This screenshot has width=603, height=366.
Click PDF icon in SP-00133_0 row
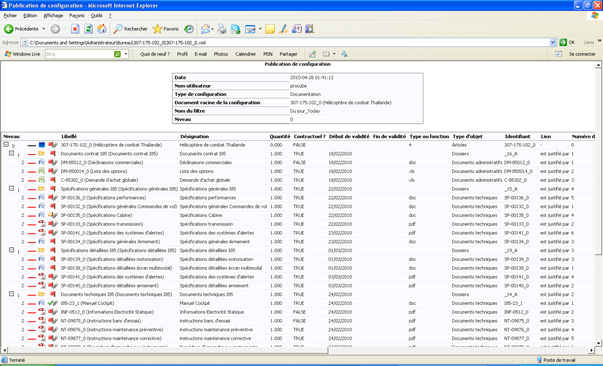click(x=42, y=224)
